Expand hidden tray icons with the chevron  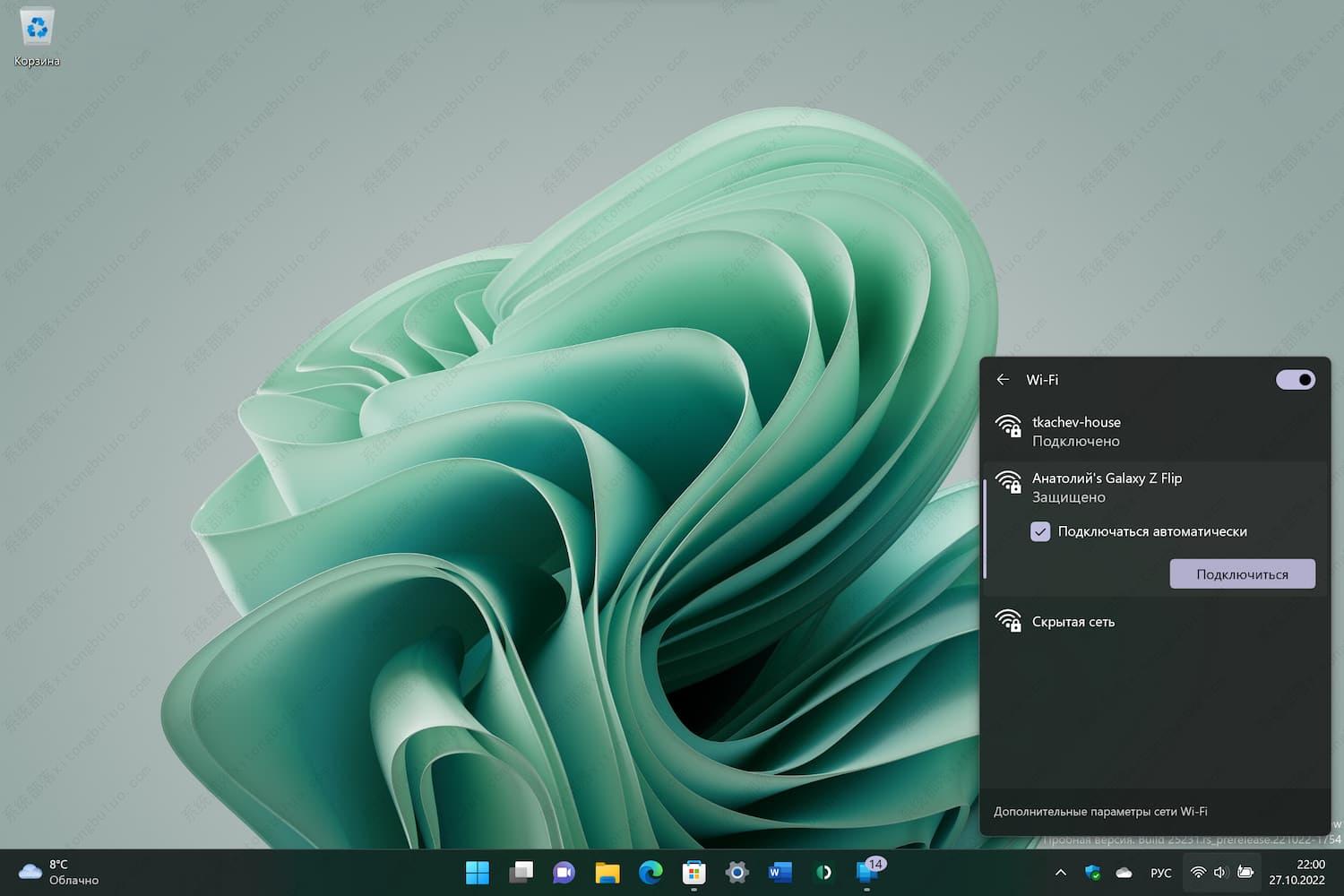pyautogui.click(x=1060, y=872)
